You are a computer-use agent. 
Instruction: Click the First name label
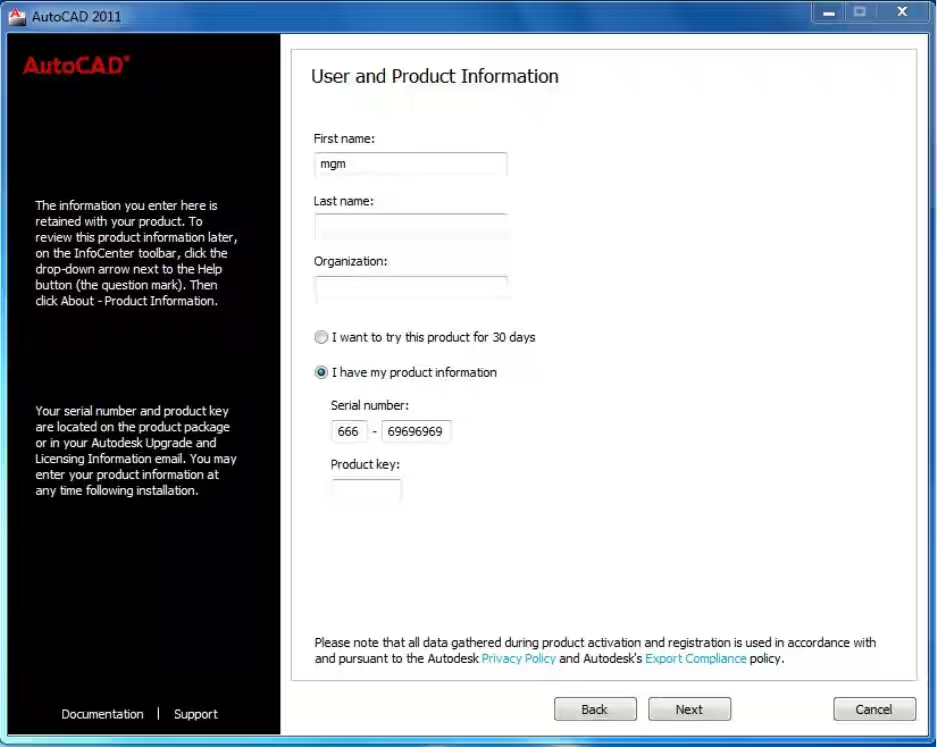[x=344, y=139]
